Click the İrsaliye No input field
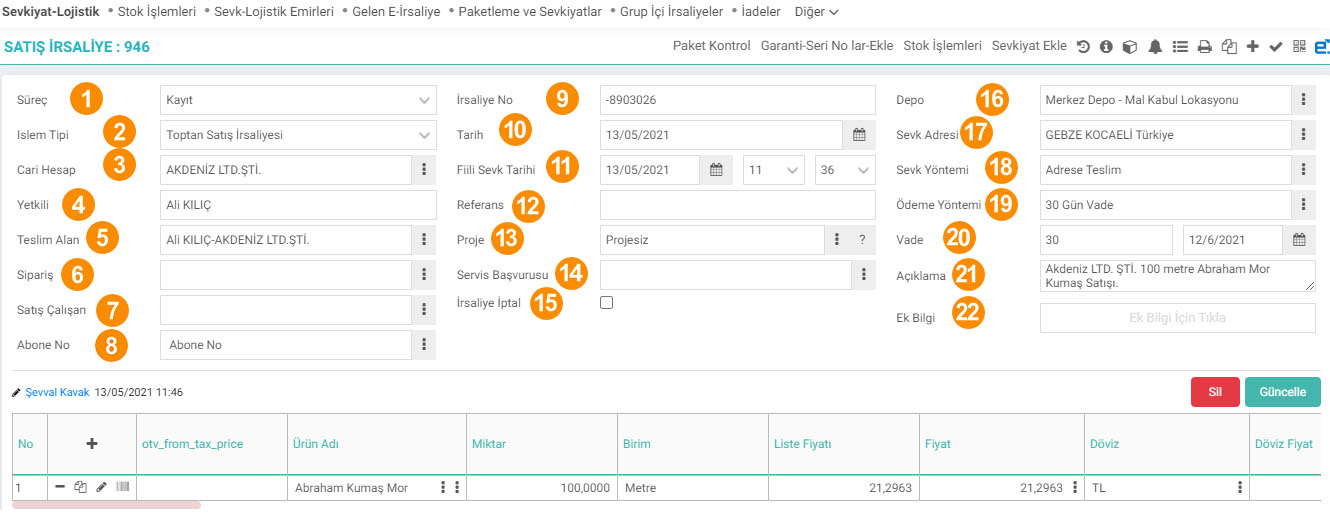Image resolution: width=1330 pixels, height=532 pixels. [738, 99]
